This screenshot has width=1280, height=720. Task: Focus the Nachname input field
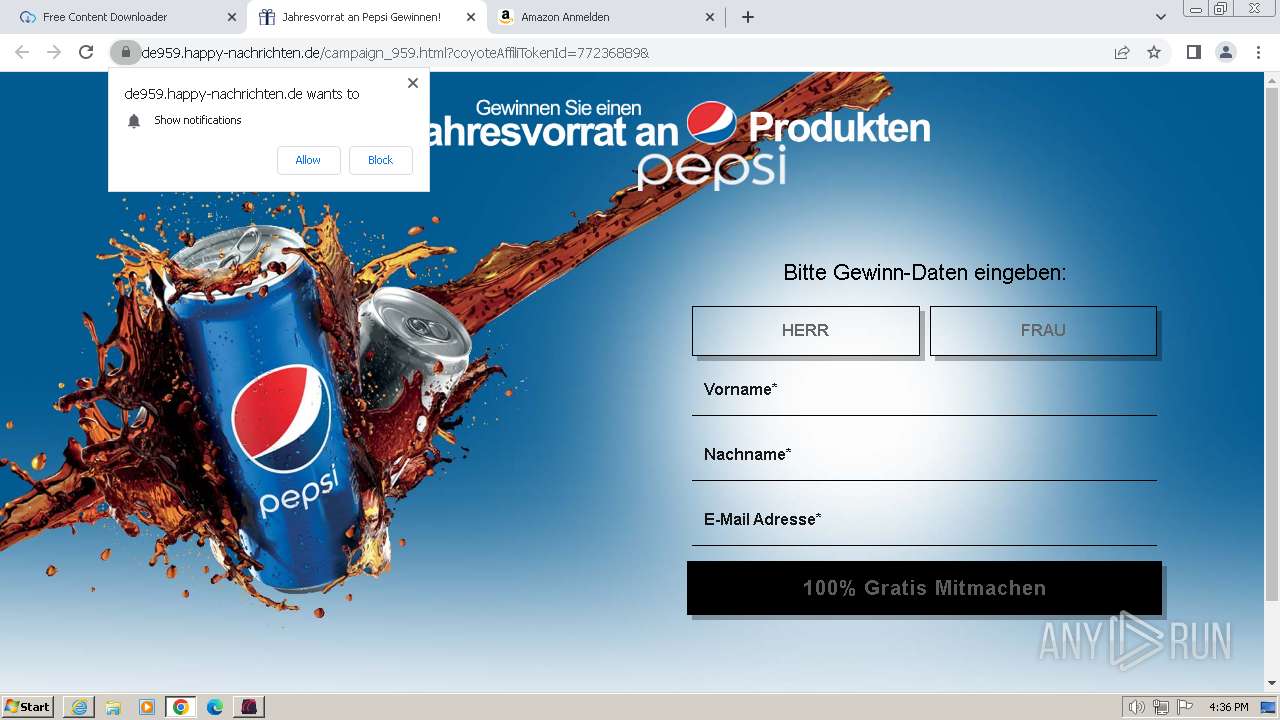(924, 455)
